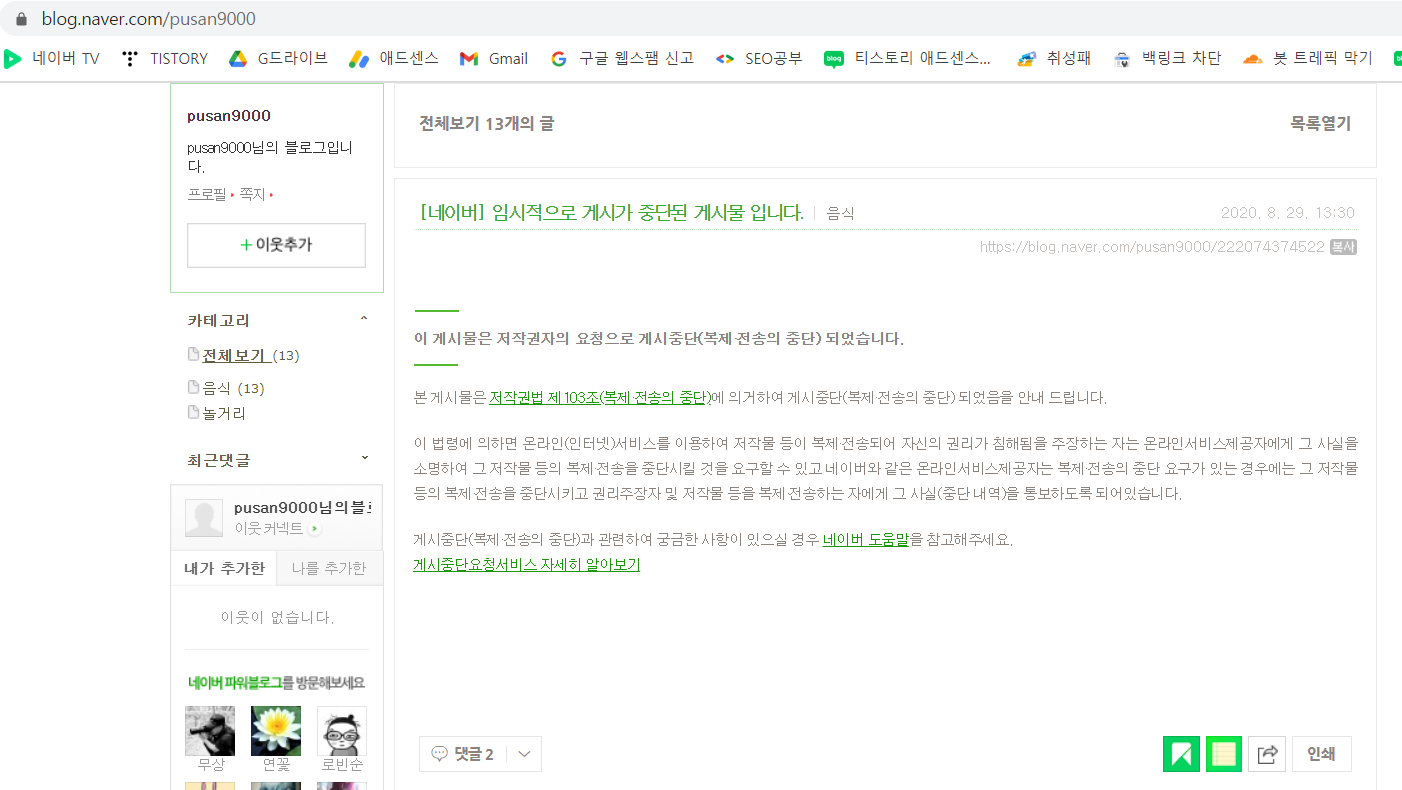Click the address bar URL field
The height and width of the screenshot is (790, 1402).
(x=700, y=19)
